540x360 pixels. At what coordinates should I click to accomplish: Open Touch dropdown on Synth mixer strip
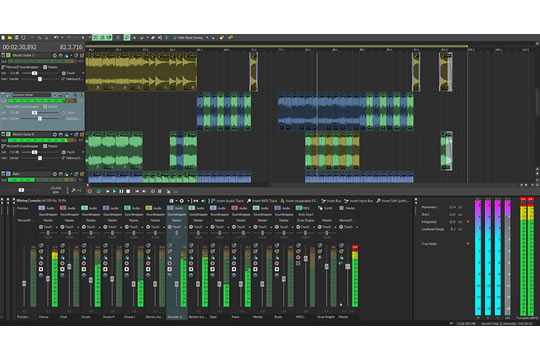tap(335, 227)
